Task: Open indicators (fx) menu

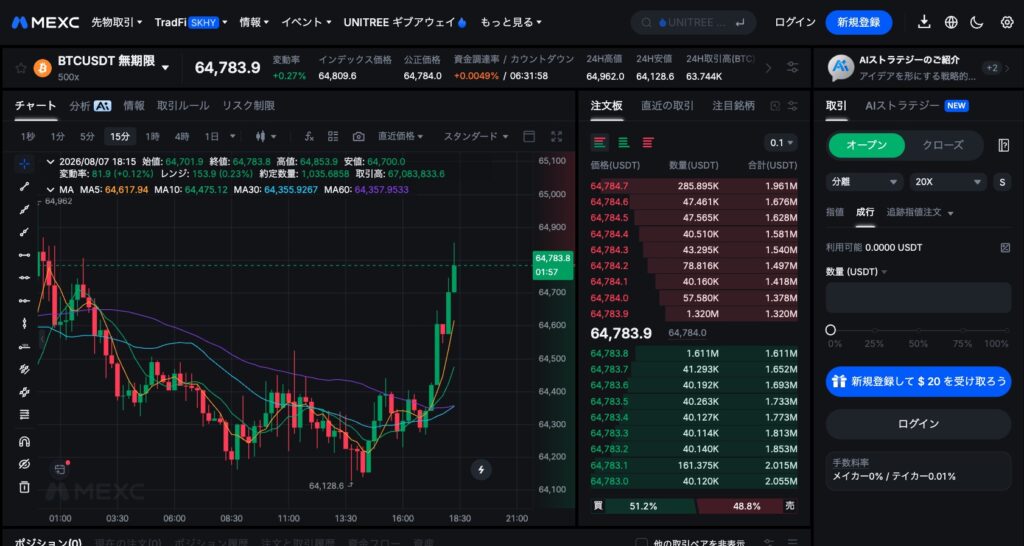Action: [310, 136]
